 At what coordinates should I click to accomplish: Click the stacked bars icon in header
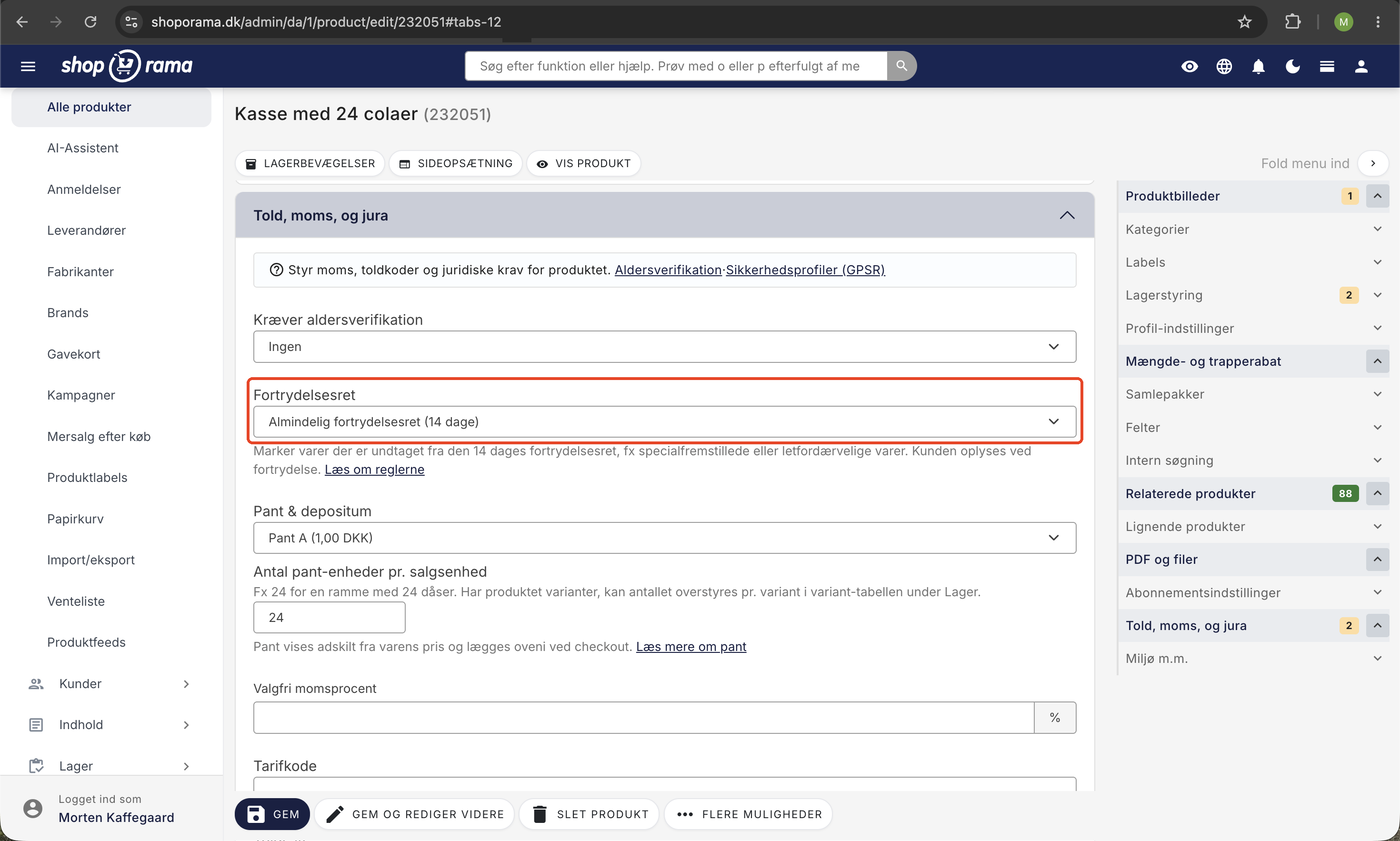pos(1327,66)
